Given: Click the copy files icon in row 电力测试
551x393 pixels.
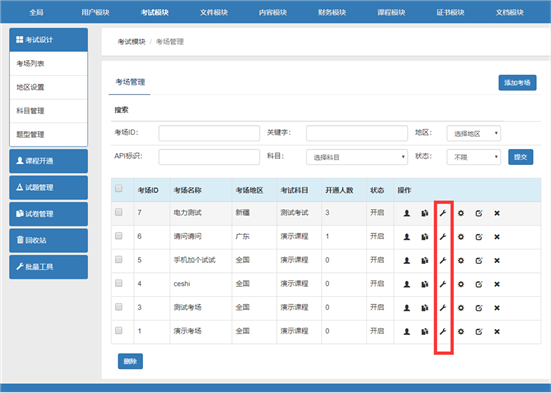Looking at the screenshot, I should [x=424, y=213].
